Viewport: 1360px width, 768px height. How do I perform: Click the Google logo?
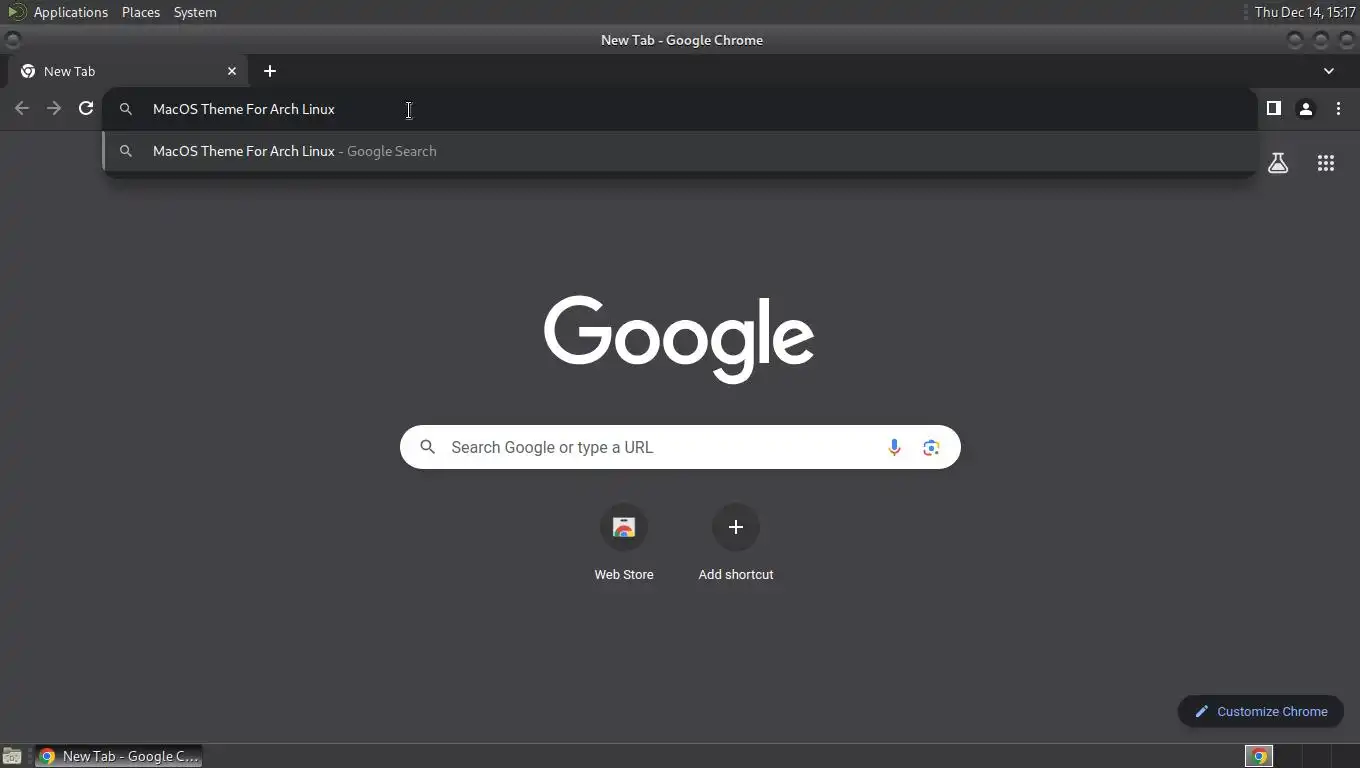pyautogui.click(x=679, y=339)
